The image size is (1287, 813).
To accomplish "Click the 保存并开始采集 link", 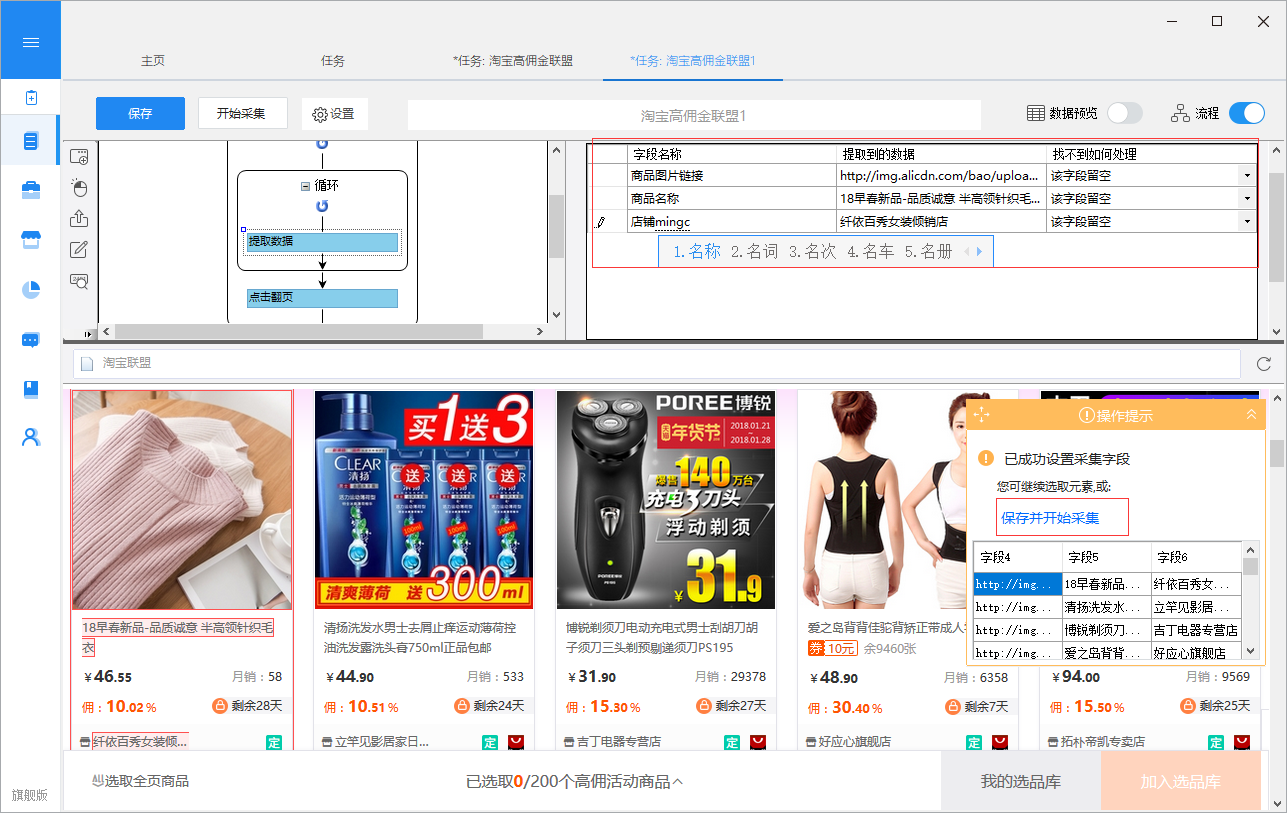I will click(x=1050, y=518).
